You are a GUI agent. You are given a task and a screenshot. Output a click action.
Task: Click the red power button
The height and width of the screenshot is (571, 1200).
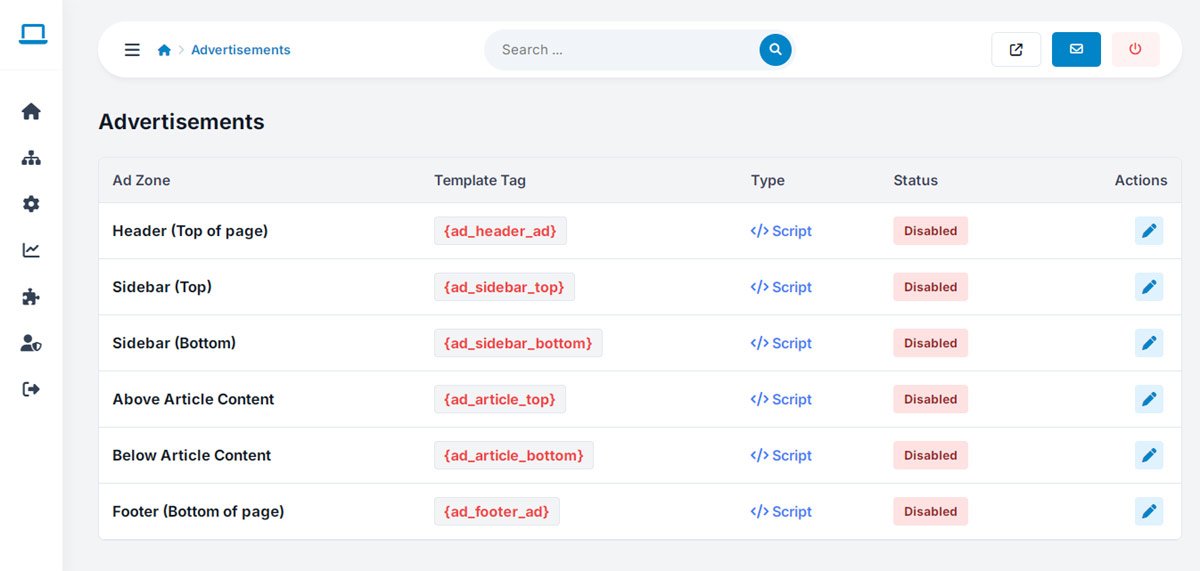point(1135,50)
